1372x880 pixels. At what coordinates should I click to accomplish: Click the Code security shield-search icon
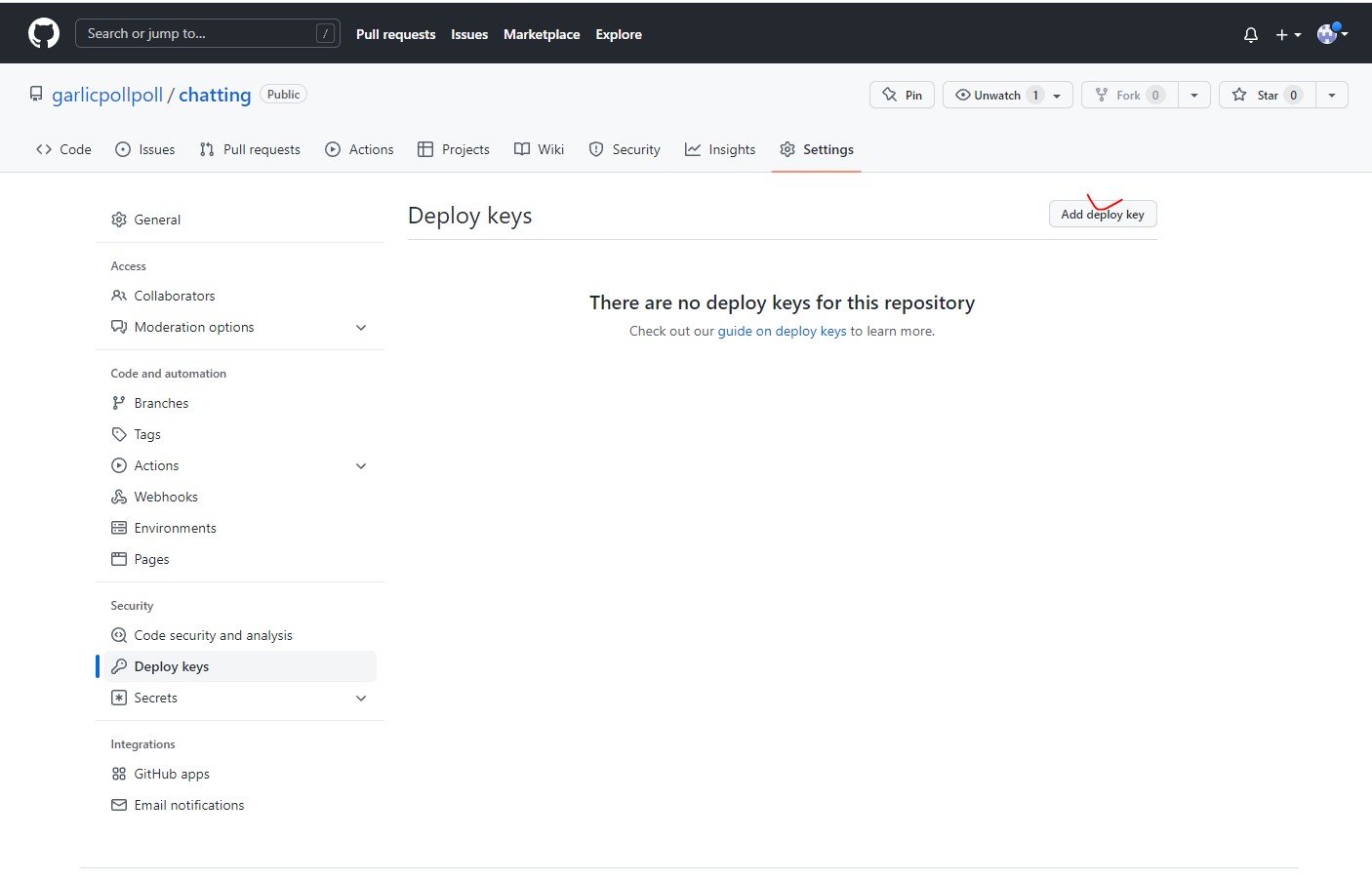click(119, 635)
